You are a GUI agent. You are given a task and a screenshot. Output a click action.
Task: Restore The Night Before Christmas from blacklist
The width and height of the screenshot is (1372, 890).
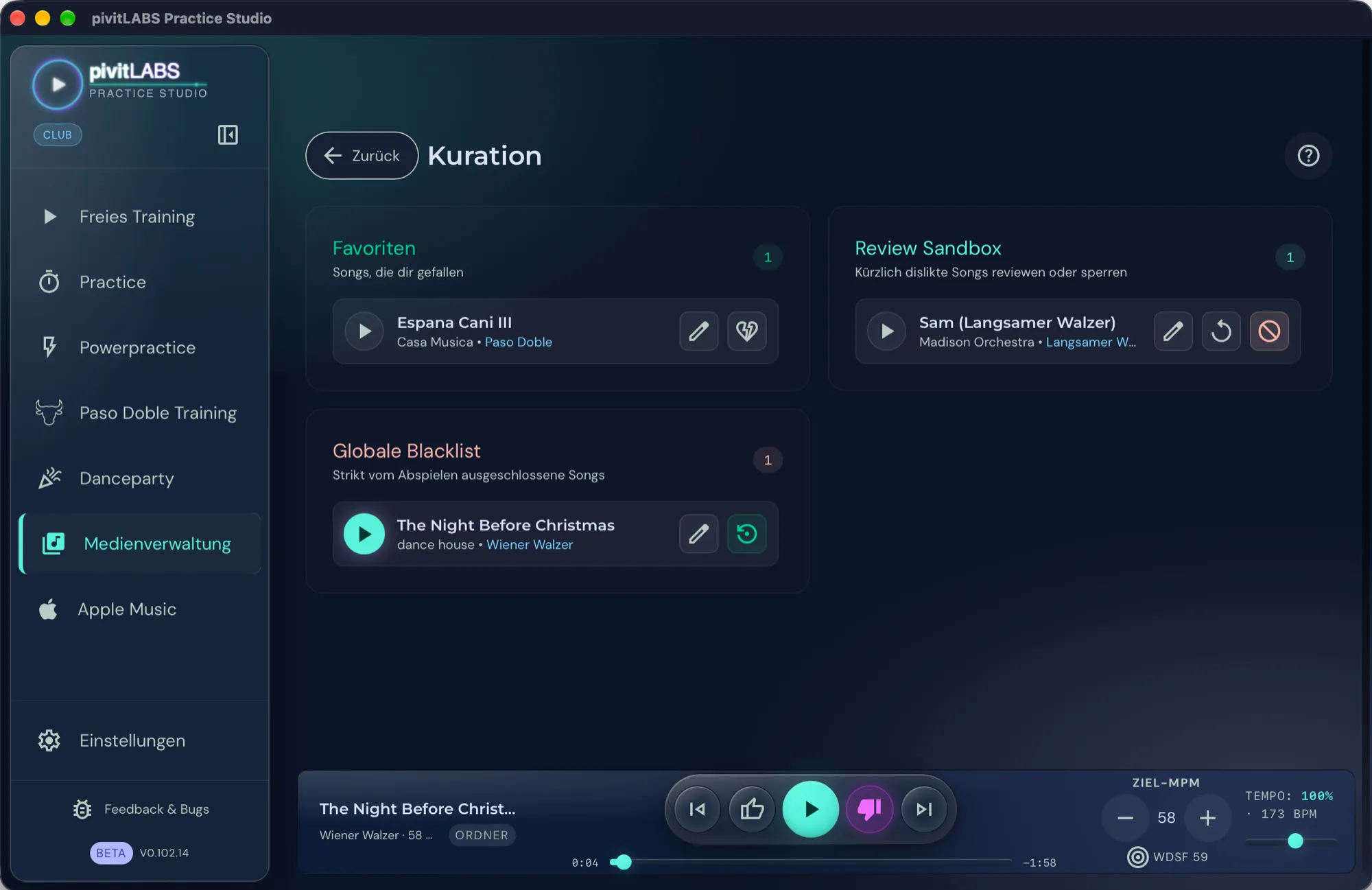[746, 534]
